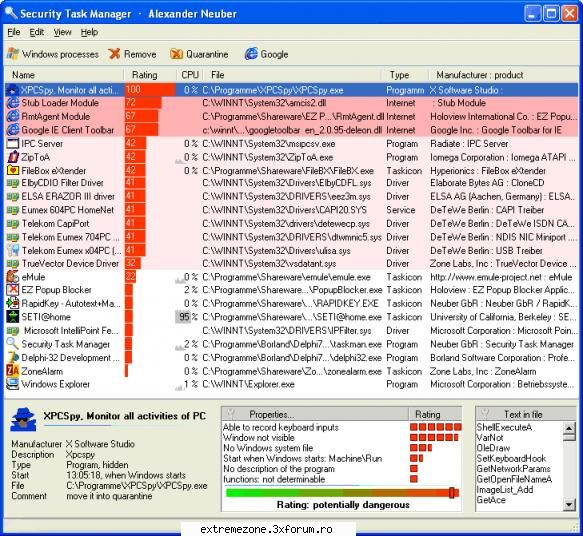Open the Help menu
The image size is (583, 536).
point(89,32)
